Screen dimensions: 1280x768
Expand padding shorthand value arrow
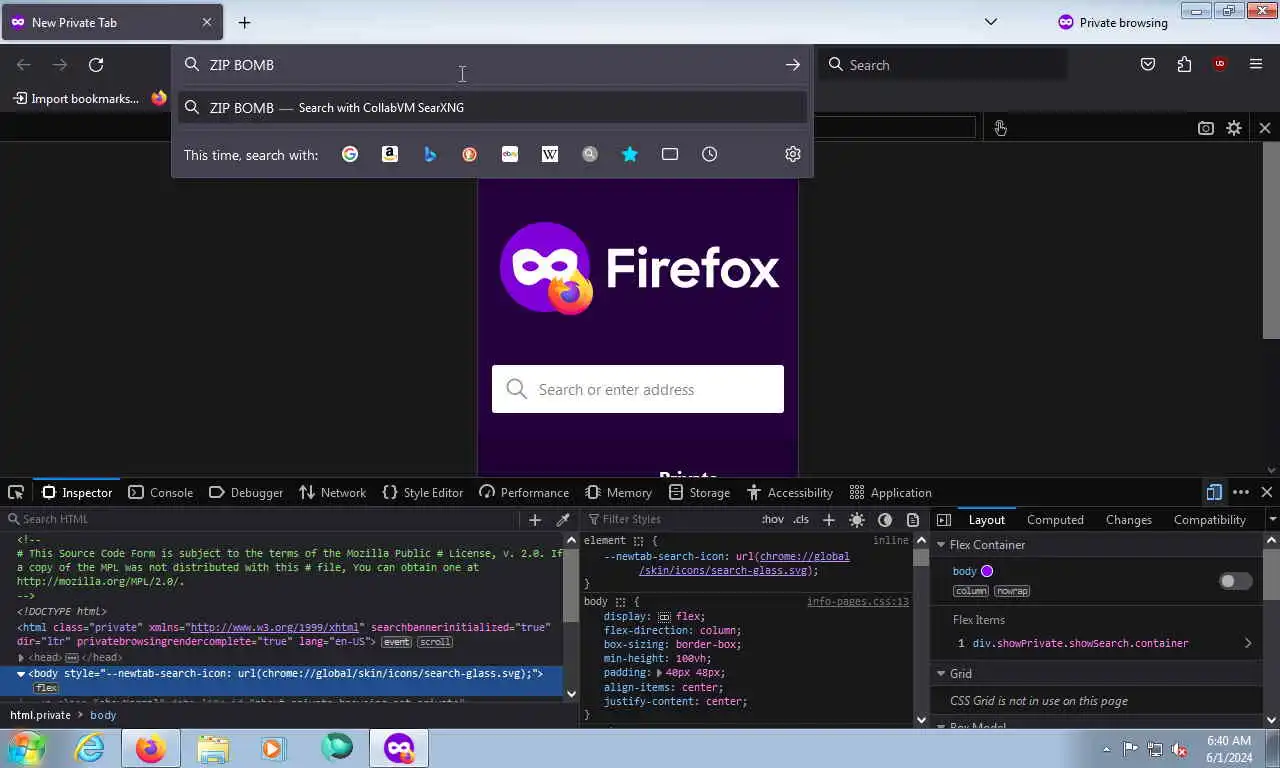point(659,673)
